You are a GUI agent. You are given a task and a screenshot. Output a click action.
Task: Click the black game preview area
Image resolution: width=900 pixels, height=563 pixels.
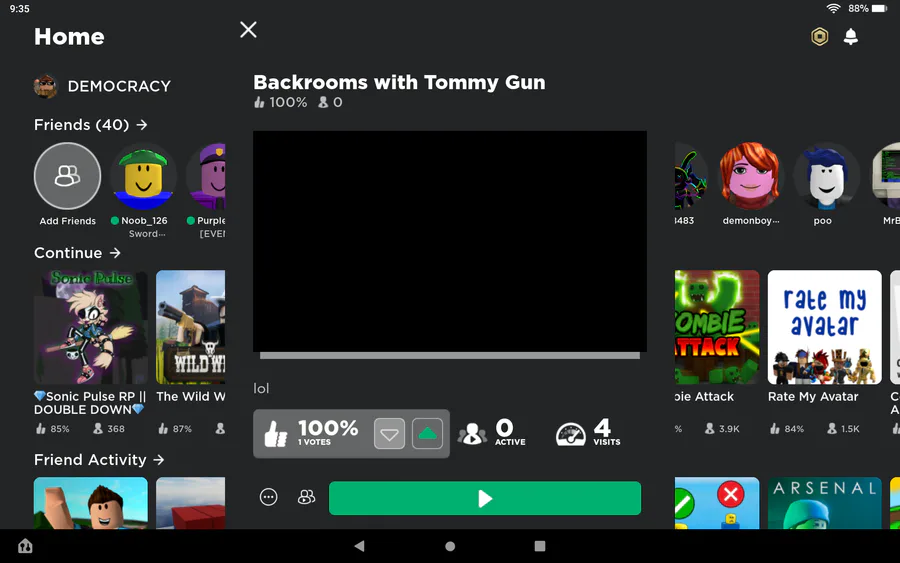tap(449, 241)
